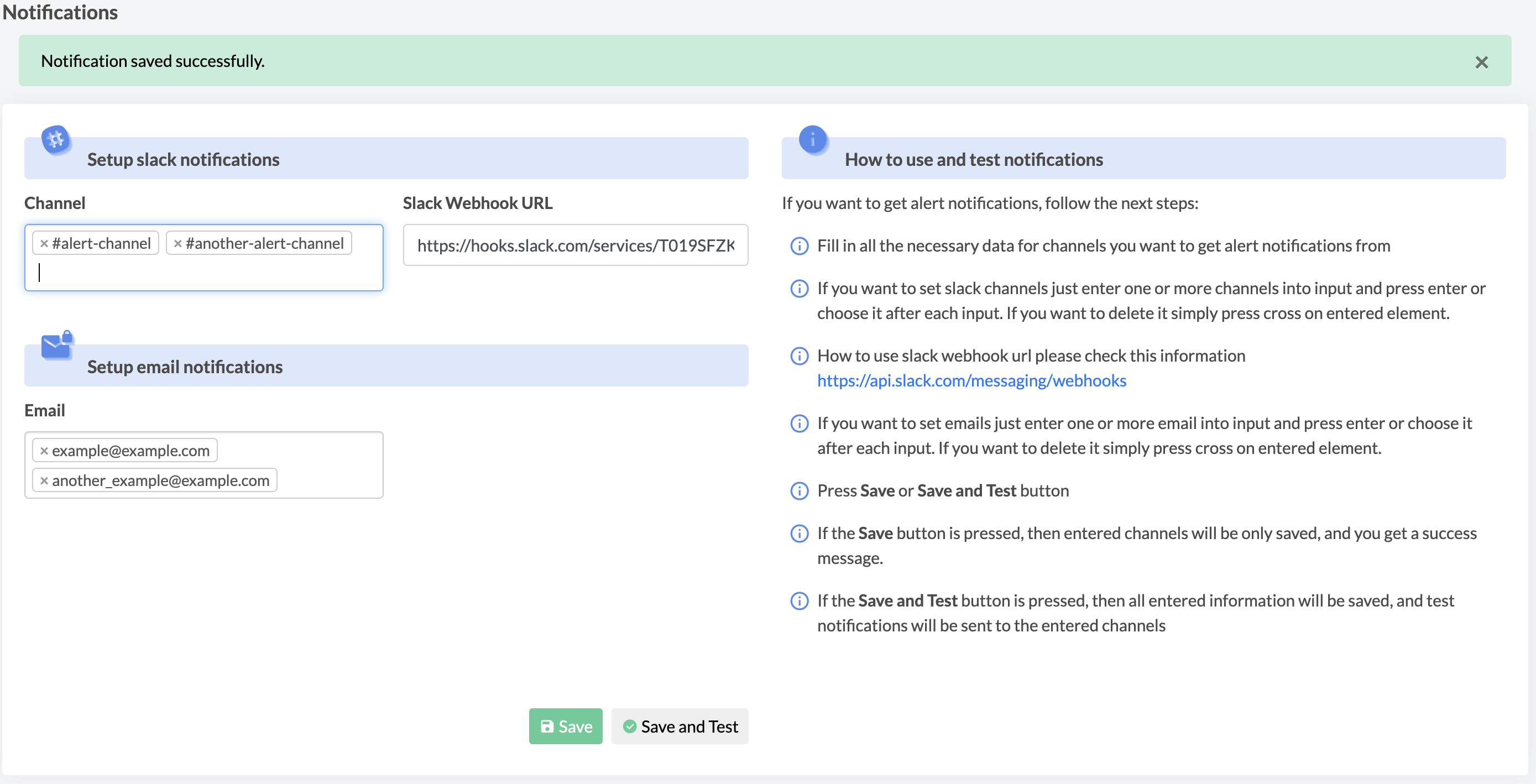Click info icon beside slack webhook url step
Image resolution: width=1536 pixels, height=784 pixels.
click(799, 356)
